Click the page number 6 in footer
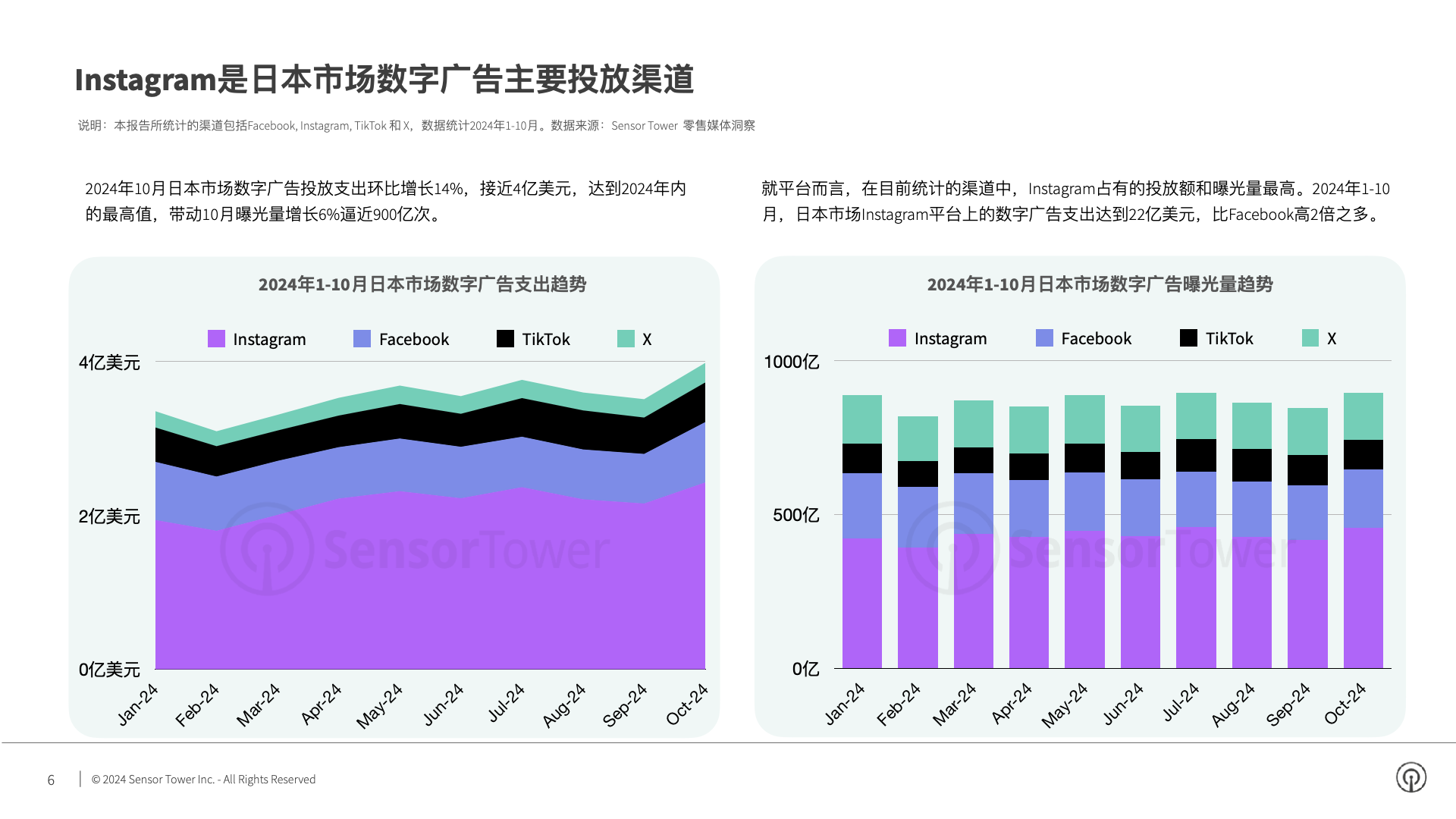1456x819 pixels. (51, 780)
